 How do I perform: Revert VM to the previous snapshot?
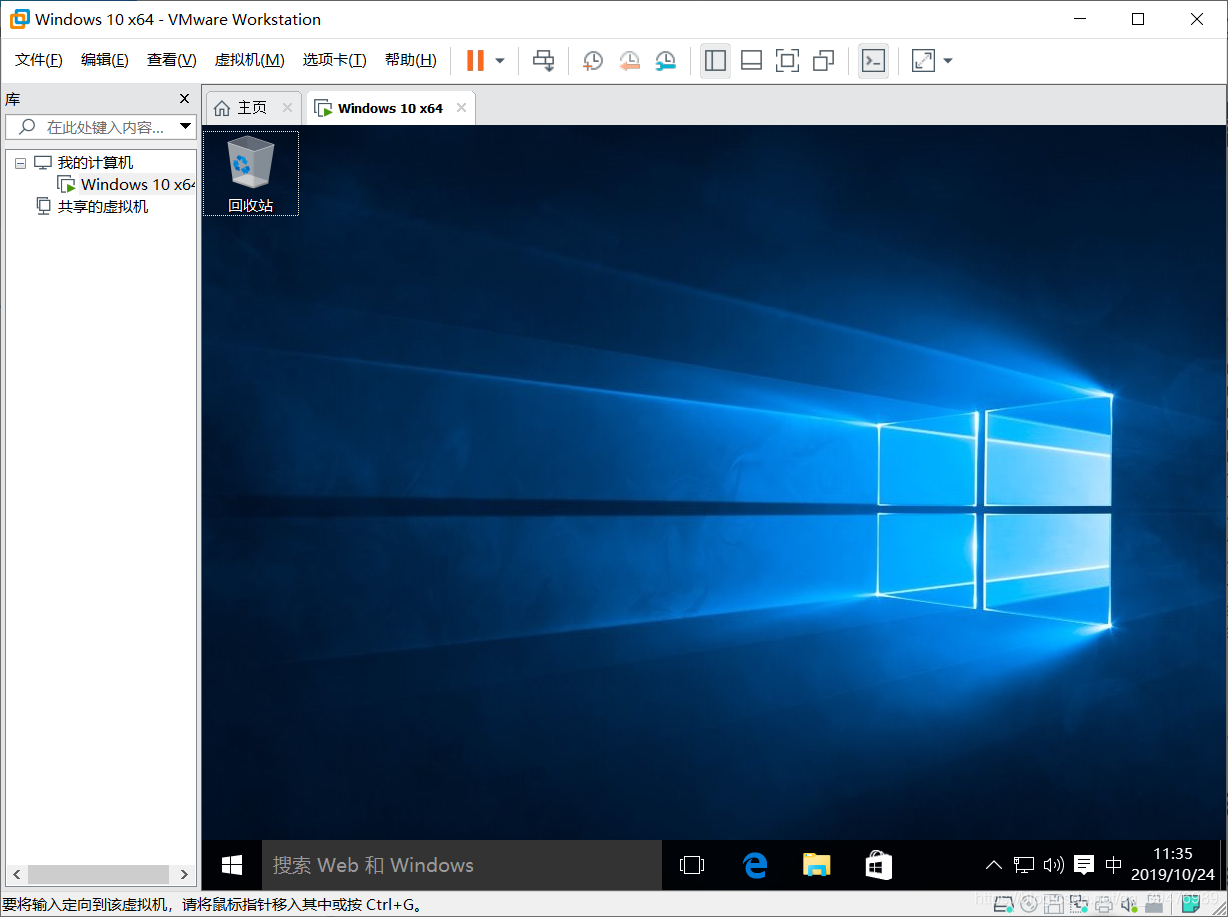(x=629, y=61)
